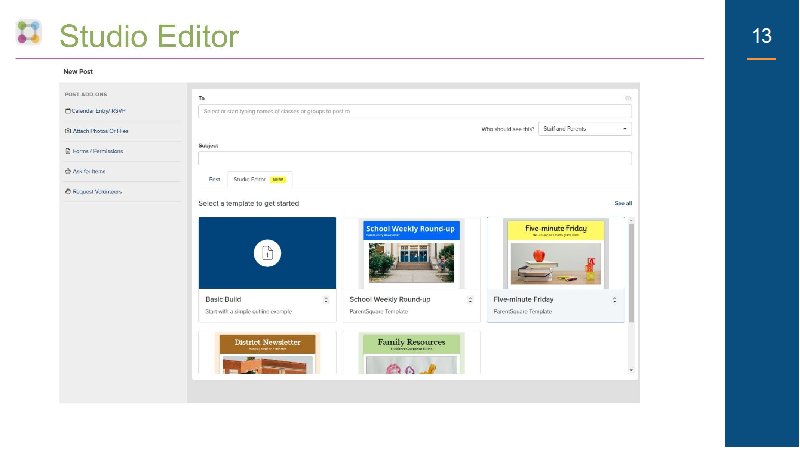Open Forms / Permissions add-on
This screenshot has width=800, height=450.
tap(94, 151)
